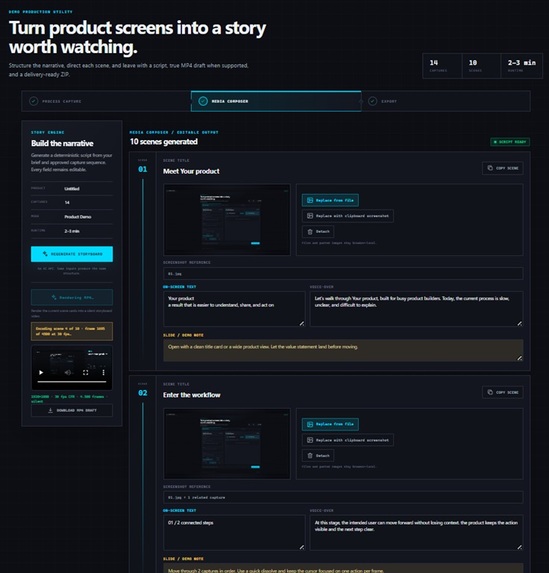Click the sparkle icon on Rendering MP4 button
This screenshot has width=549, height=573.
(x=54, y=297)
